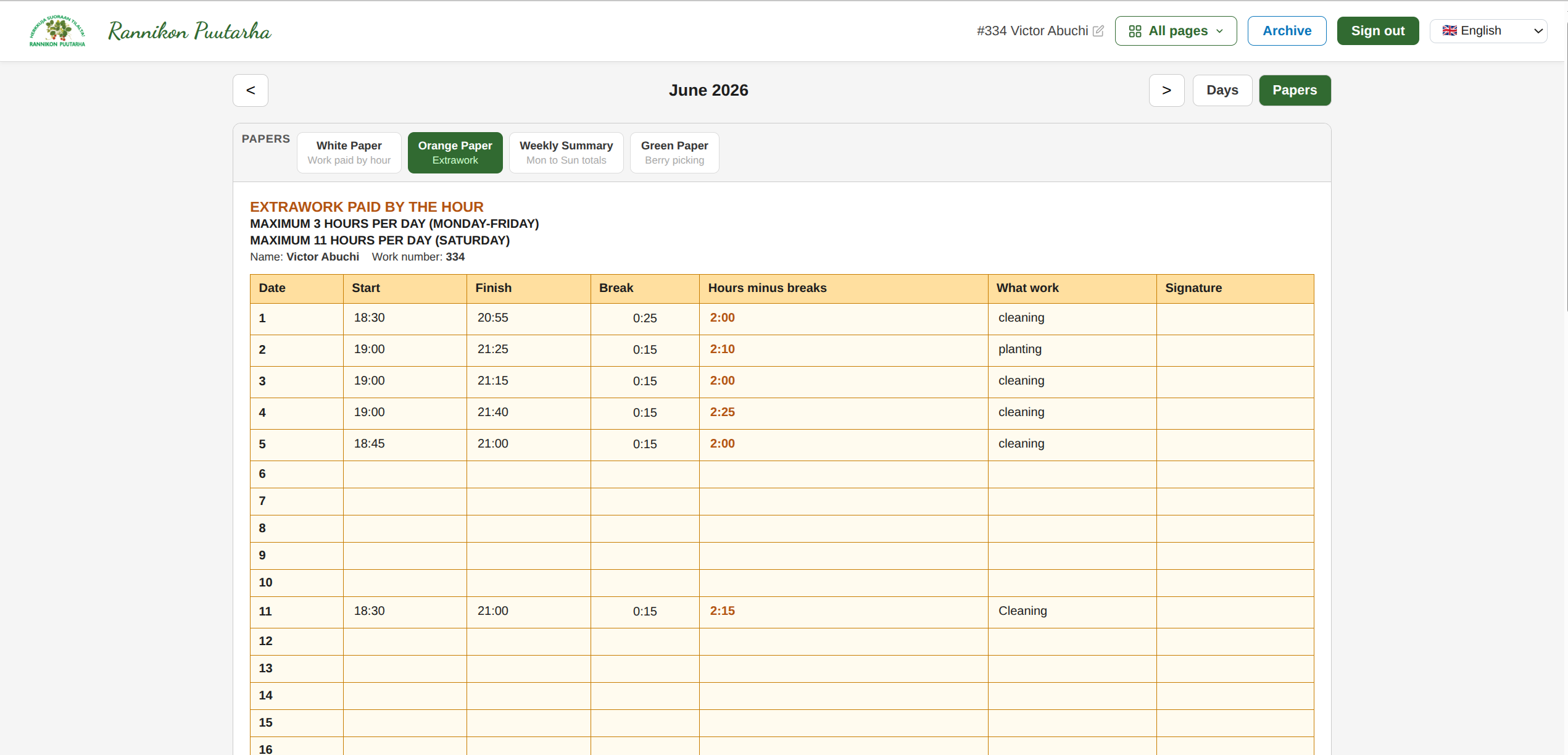The height and width of the screenshot is (755, 1568).
Task: Click the #334 Victor Abuchi user label
Action: [x=1032, y=31]
